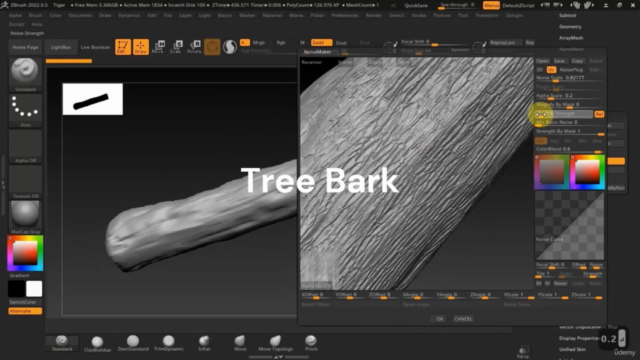Viewport: 640px width, 360px height.
Task: Expand the Display Properties section
Action: (x=579, y=338)
